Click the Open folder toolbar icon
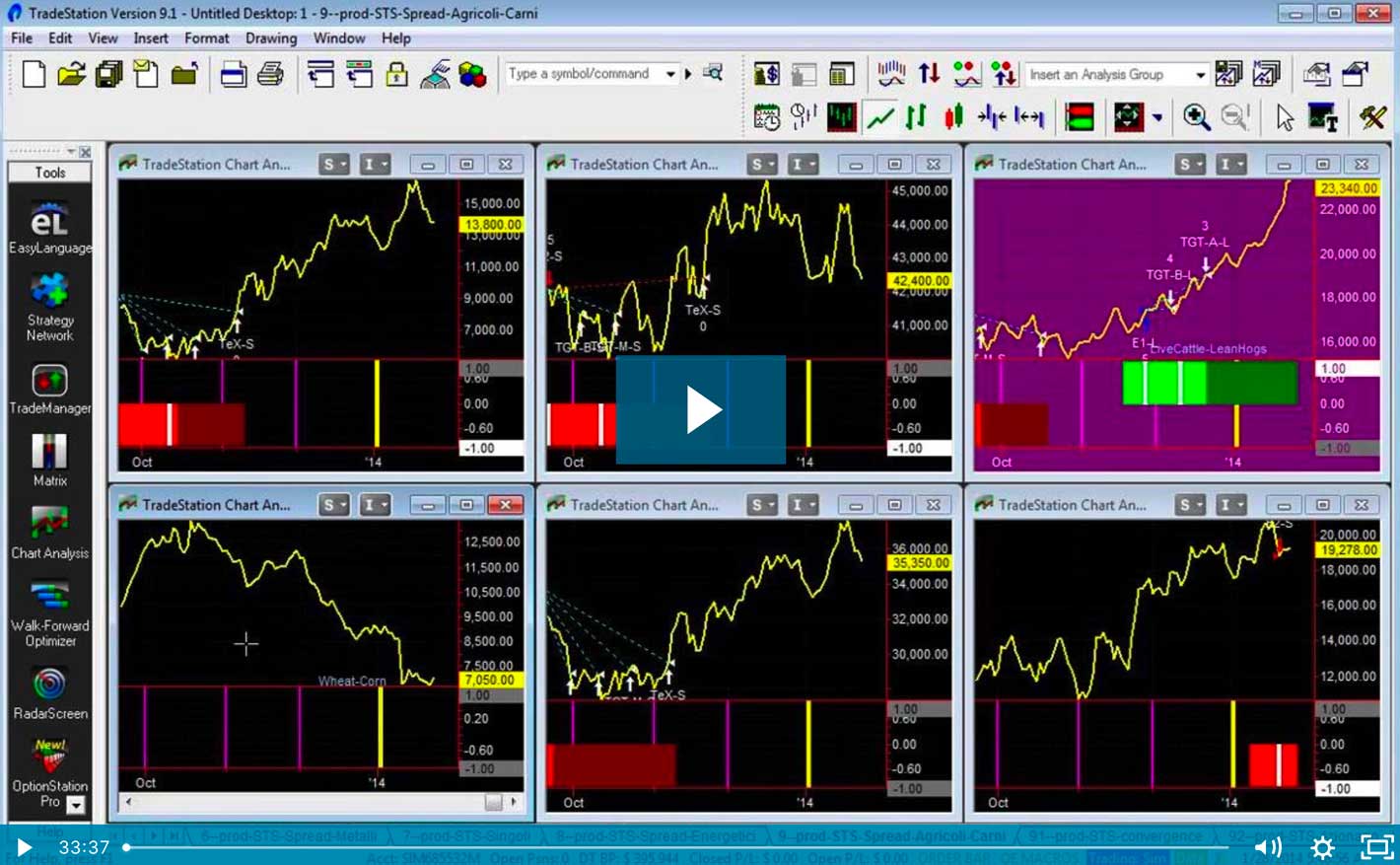The width and height of the screenshot is (1400, 865). [71, 74]
